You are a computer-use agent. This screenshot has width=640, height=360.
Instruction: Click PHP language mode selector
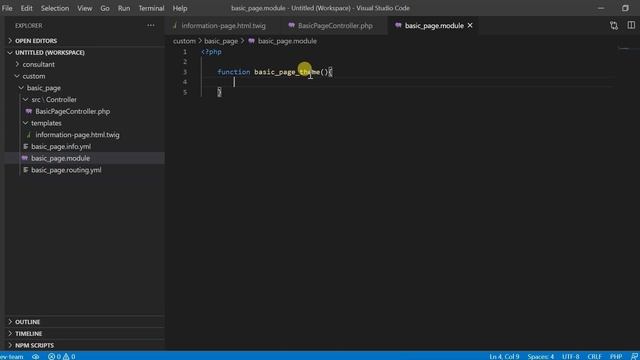coord(616,356)
